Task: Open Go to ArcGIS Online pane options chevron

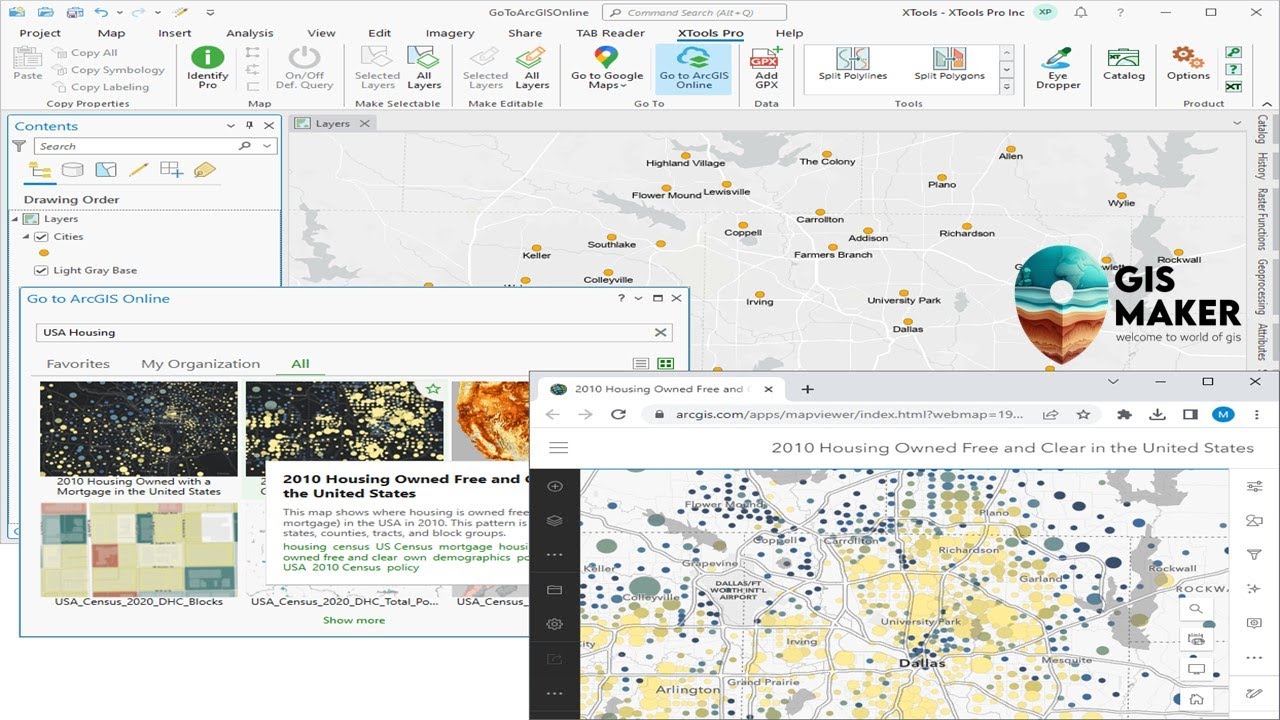Action: (x=639, y=298)
